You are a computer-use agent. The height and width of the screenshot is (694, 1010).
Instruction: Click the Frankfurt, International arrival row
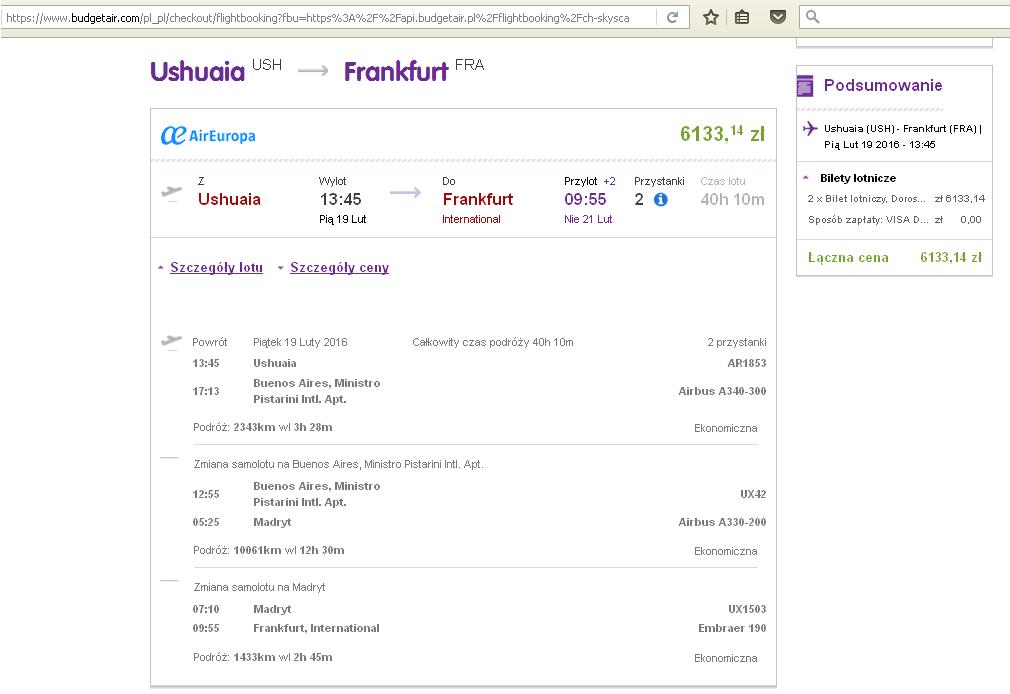coord(316,628)
